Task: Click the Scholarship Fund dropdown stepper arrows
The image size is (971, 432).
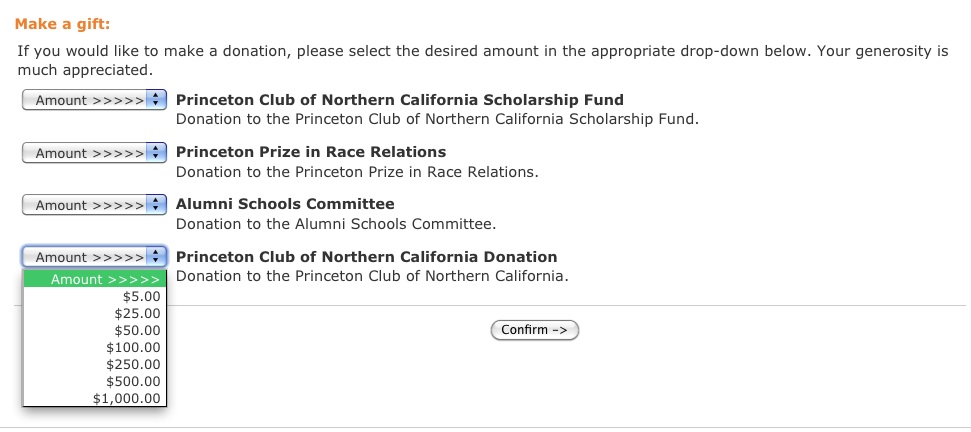Action: click(156, 100)
